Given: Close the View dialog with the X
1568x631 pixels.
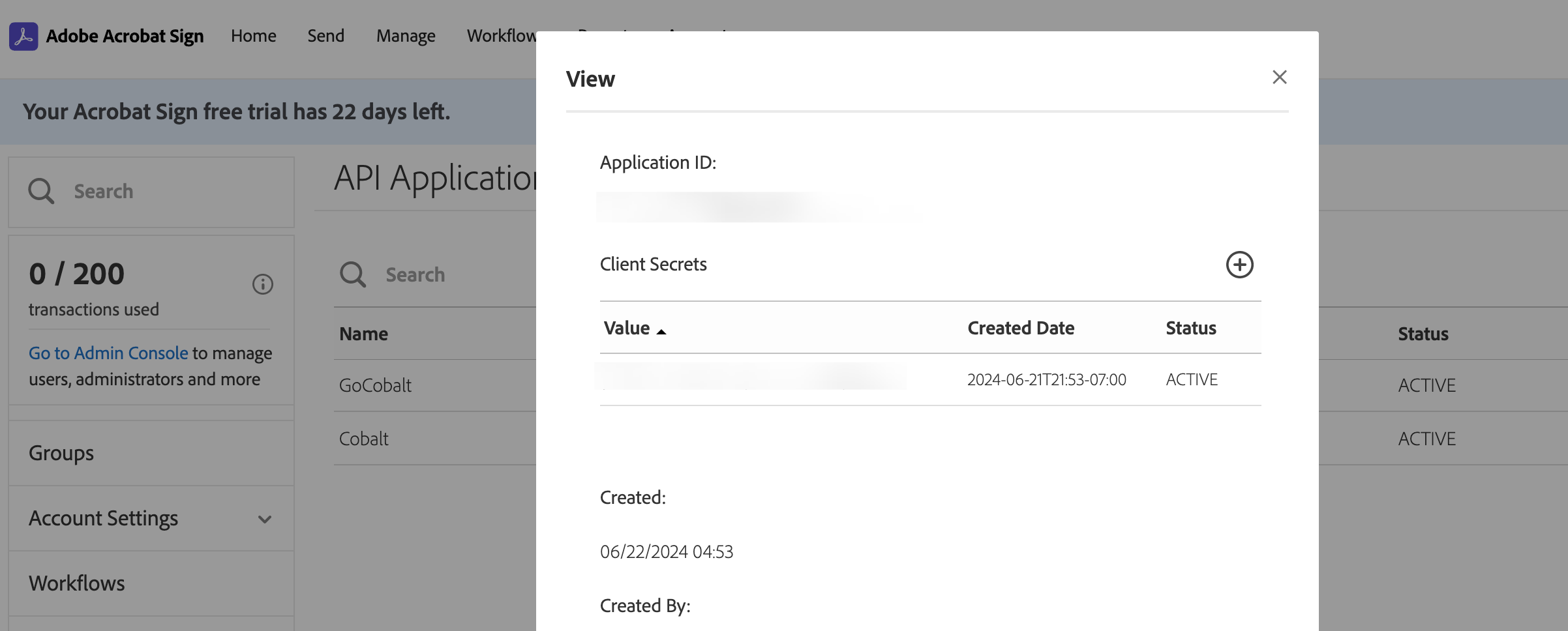Looking at the screenshot, I should [x=1280, y=78].
